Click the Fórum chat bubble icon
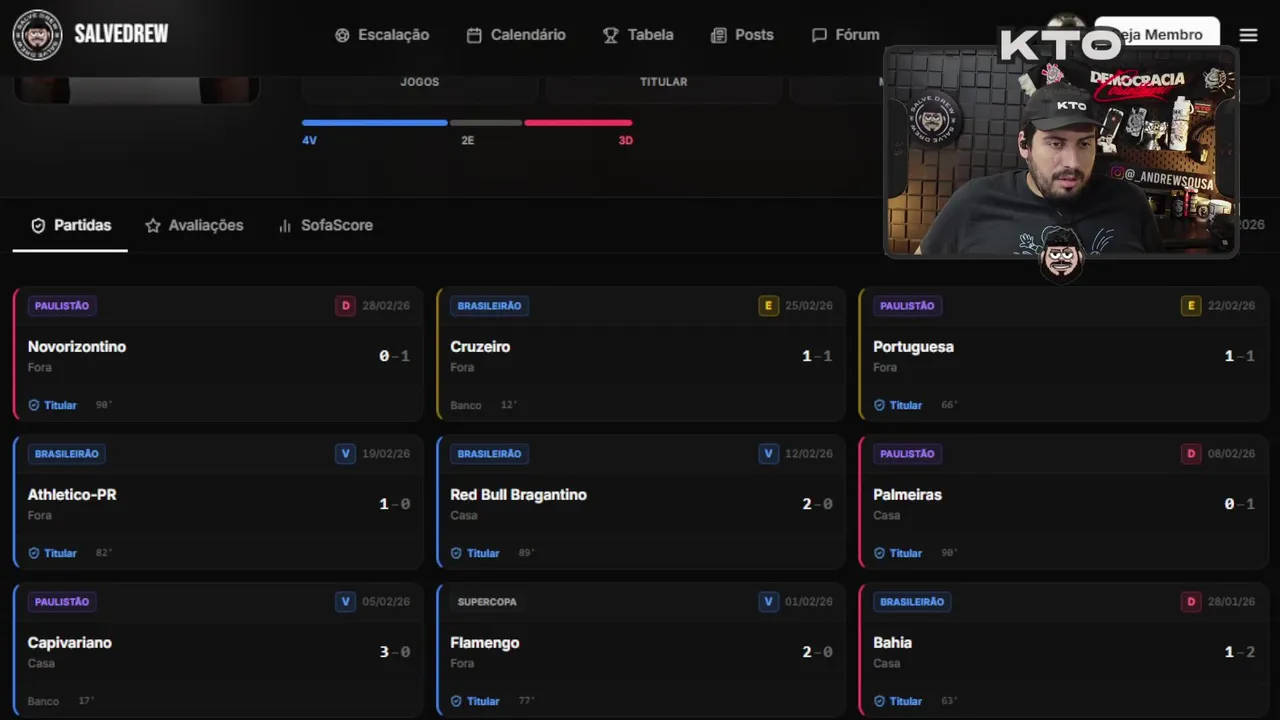Image resolution: width=1280 pixels, height=720 pixels. coord(819,35)
